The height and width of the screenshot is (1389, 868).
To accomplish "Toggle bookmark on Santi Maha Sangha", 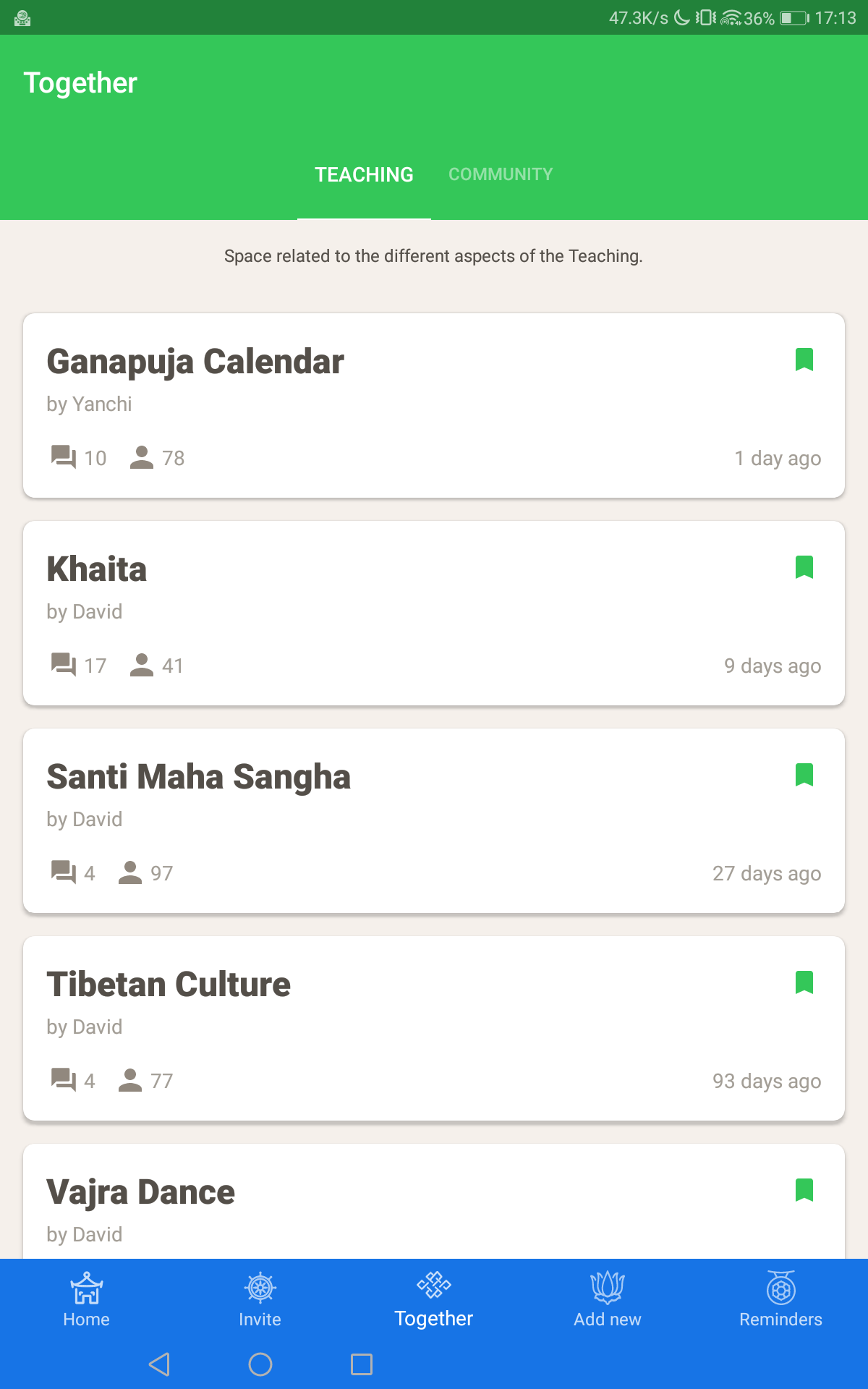I will [804, 775].
